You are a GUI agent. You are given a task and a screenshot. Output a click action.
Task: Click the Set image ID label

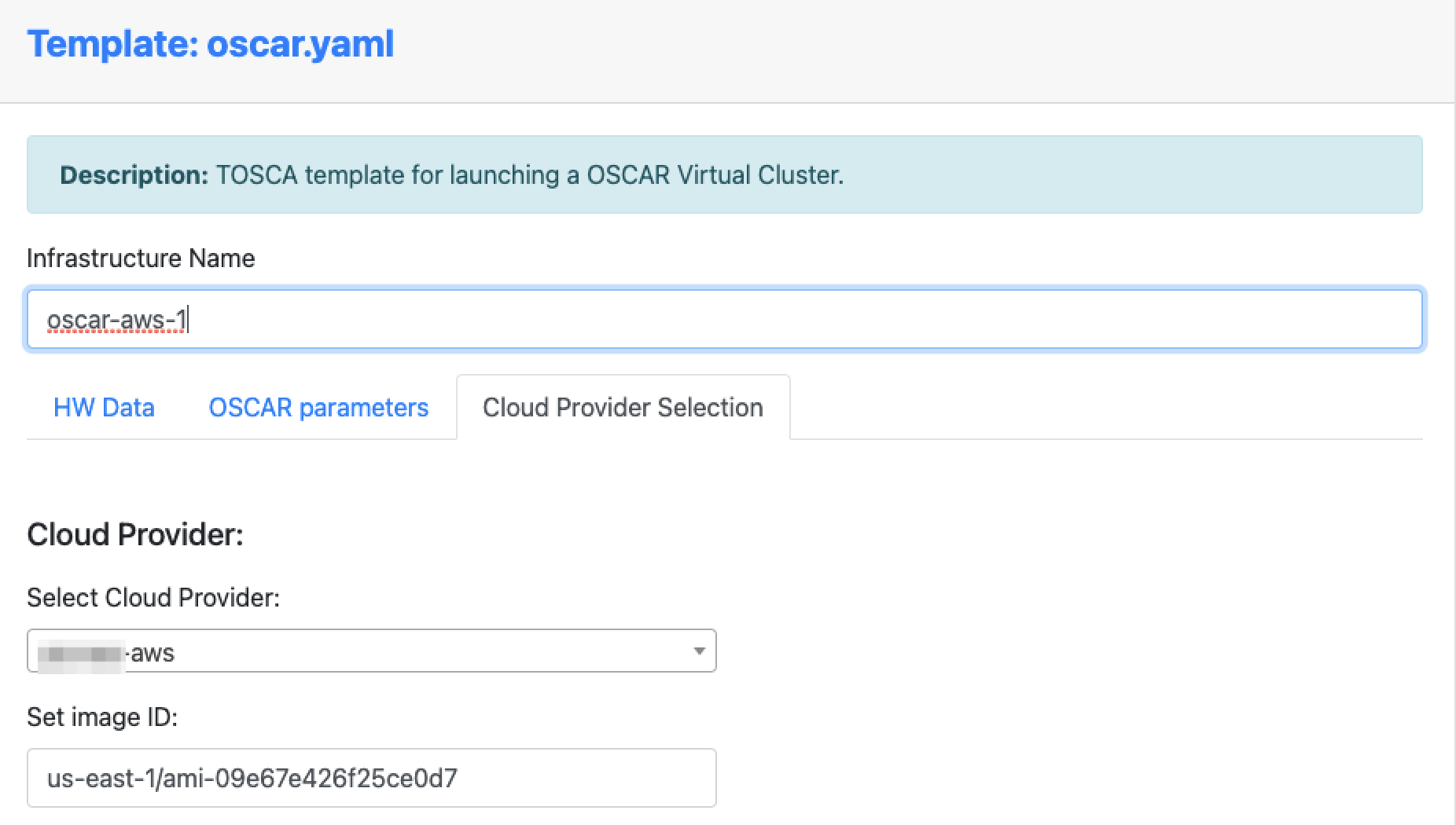click(x=102, y=717)
